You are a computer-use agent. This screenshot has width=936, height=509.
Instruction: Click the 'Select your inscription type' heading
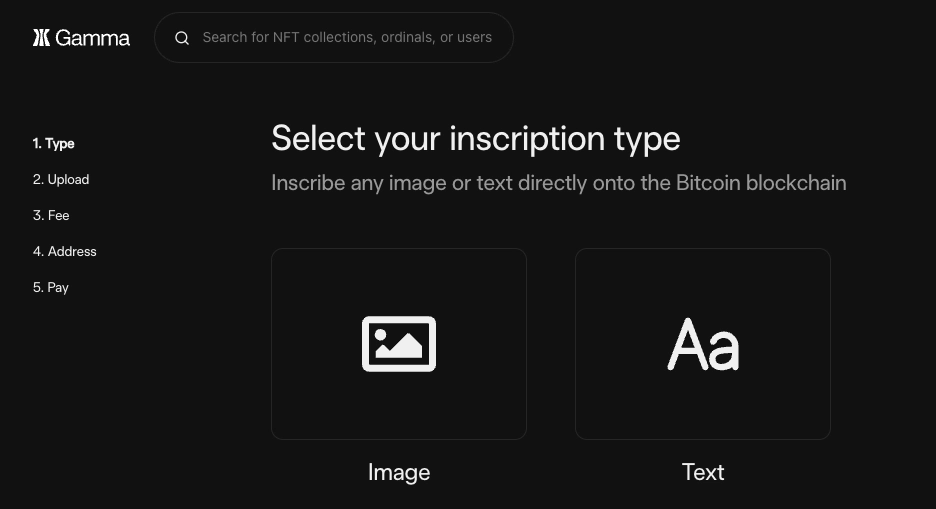coord(476,139)
